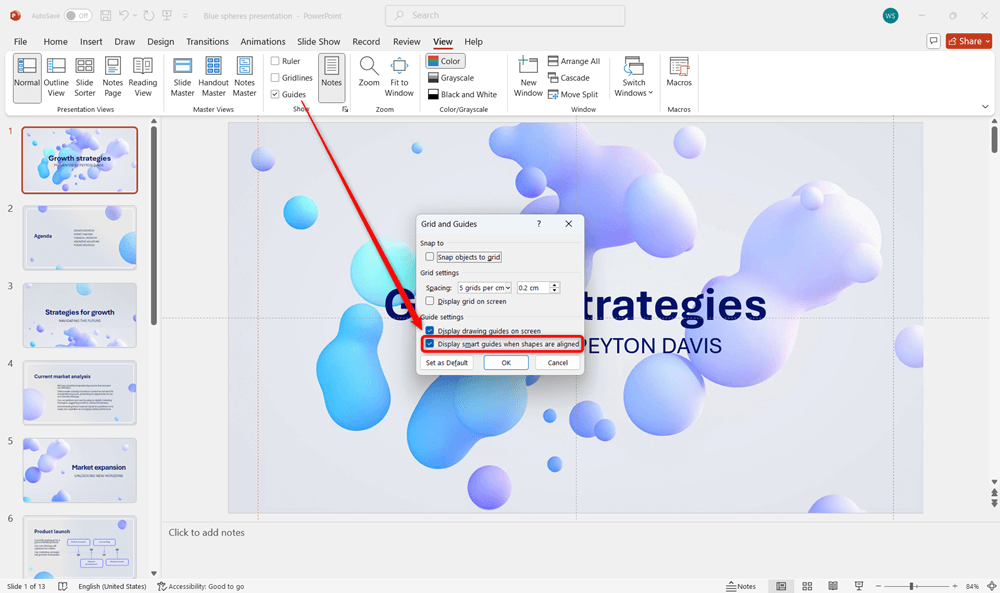Click Set as Default in the dialog
This screenshot has width=1000, height=593.
446,362
